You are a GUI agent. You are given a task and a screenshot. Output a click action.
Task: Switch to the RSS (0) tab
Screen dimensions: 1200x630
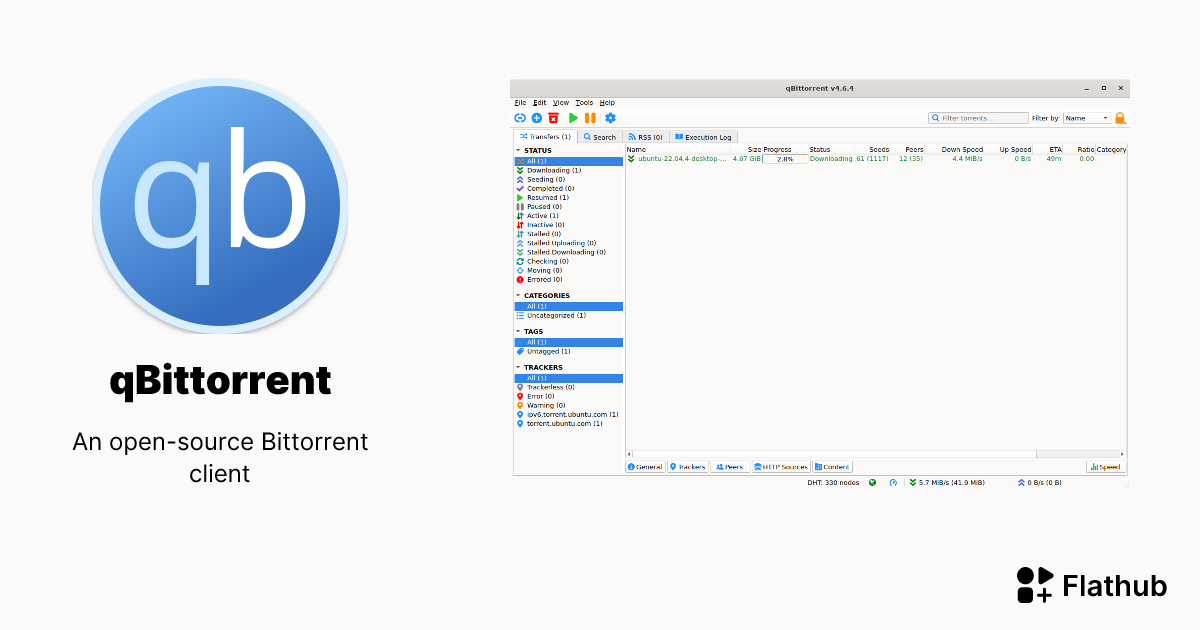coord(645,136)
